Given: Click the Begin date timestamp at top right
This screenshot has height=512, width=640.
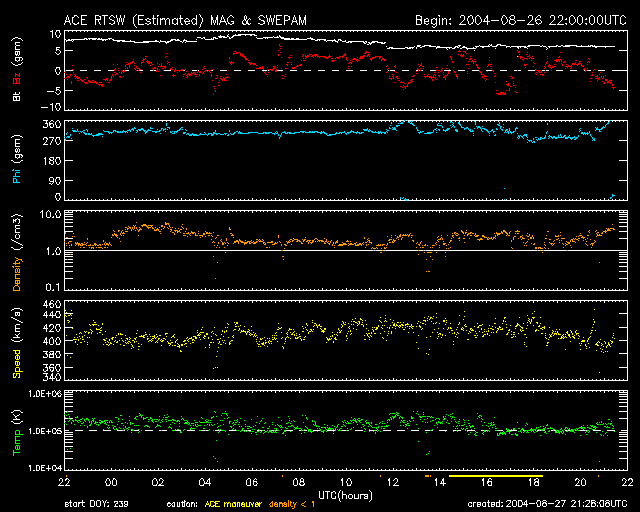Looking at the screenshot, I should pyautogui.click(x=518, y=19).
